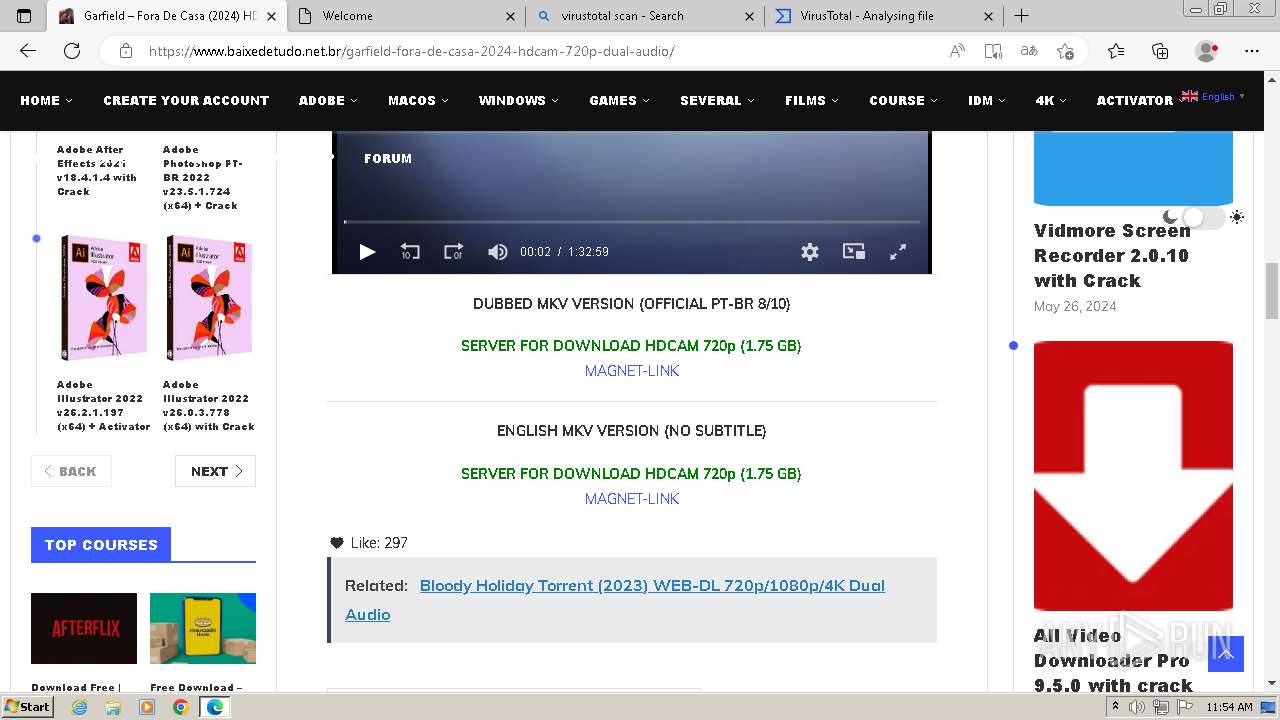Click English SERVER FOR DOWNLOAD HDCAM link
The image size is (1280, 720).
click(631, 474)
